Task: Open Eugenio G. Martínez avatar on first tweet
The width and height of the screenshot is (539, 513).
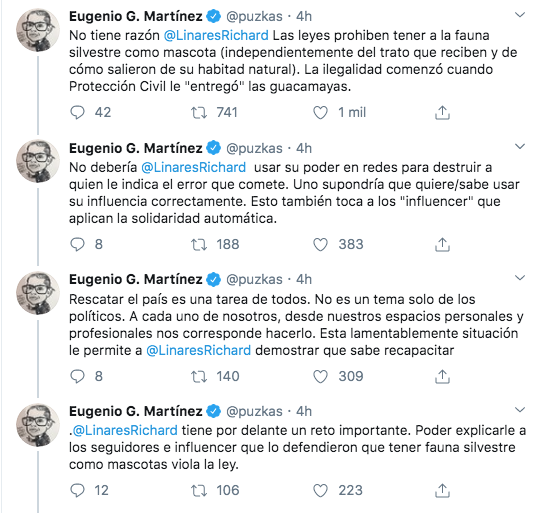Action: tap(38, 30)
